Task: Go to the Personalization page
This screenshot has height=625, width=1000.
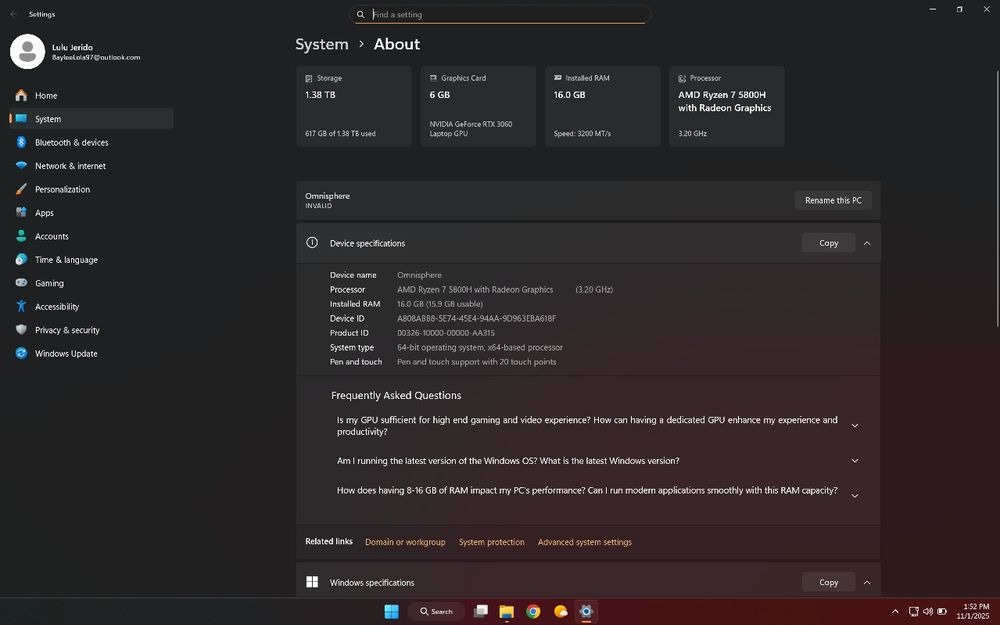Action: point(91,189)
